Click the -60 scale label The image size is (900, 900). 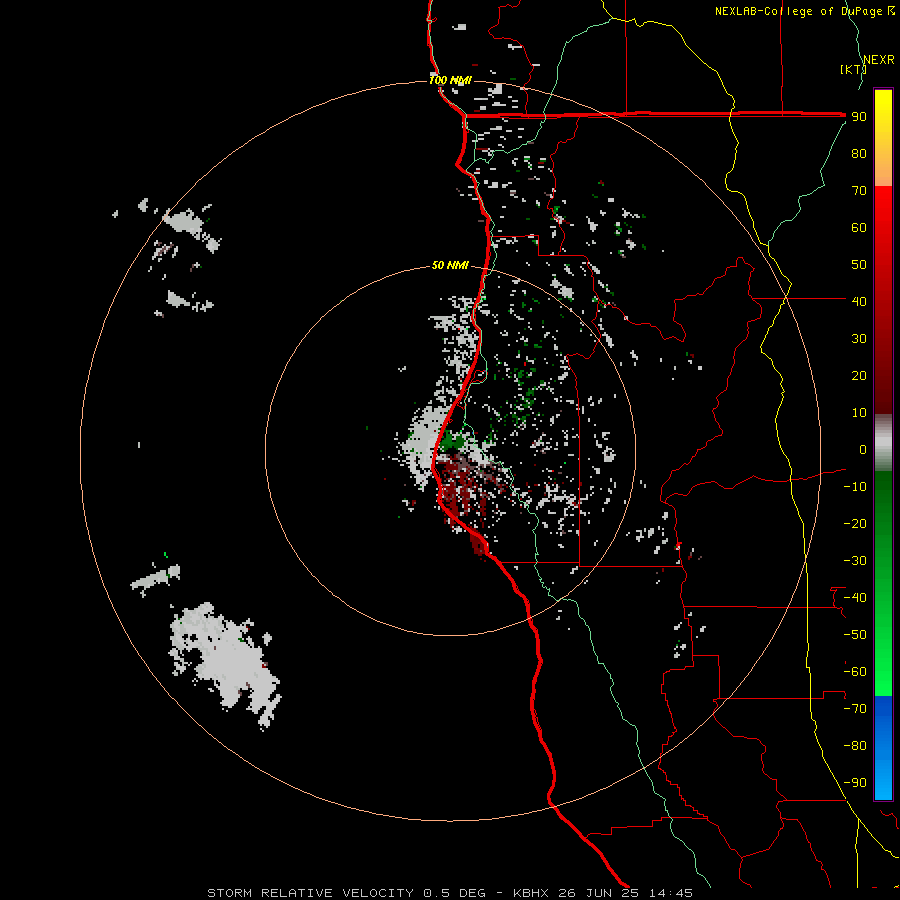point(855,672)
